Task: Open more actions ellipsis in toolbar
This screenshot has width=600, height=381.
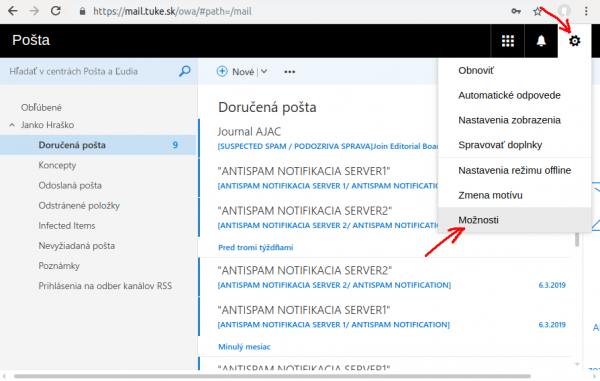Action: click(290, 72)
